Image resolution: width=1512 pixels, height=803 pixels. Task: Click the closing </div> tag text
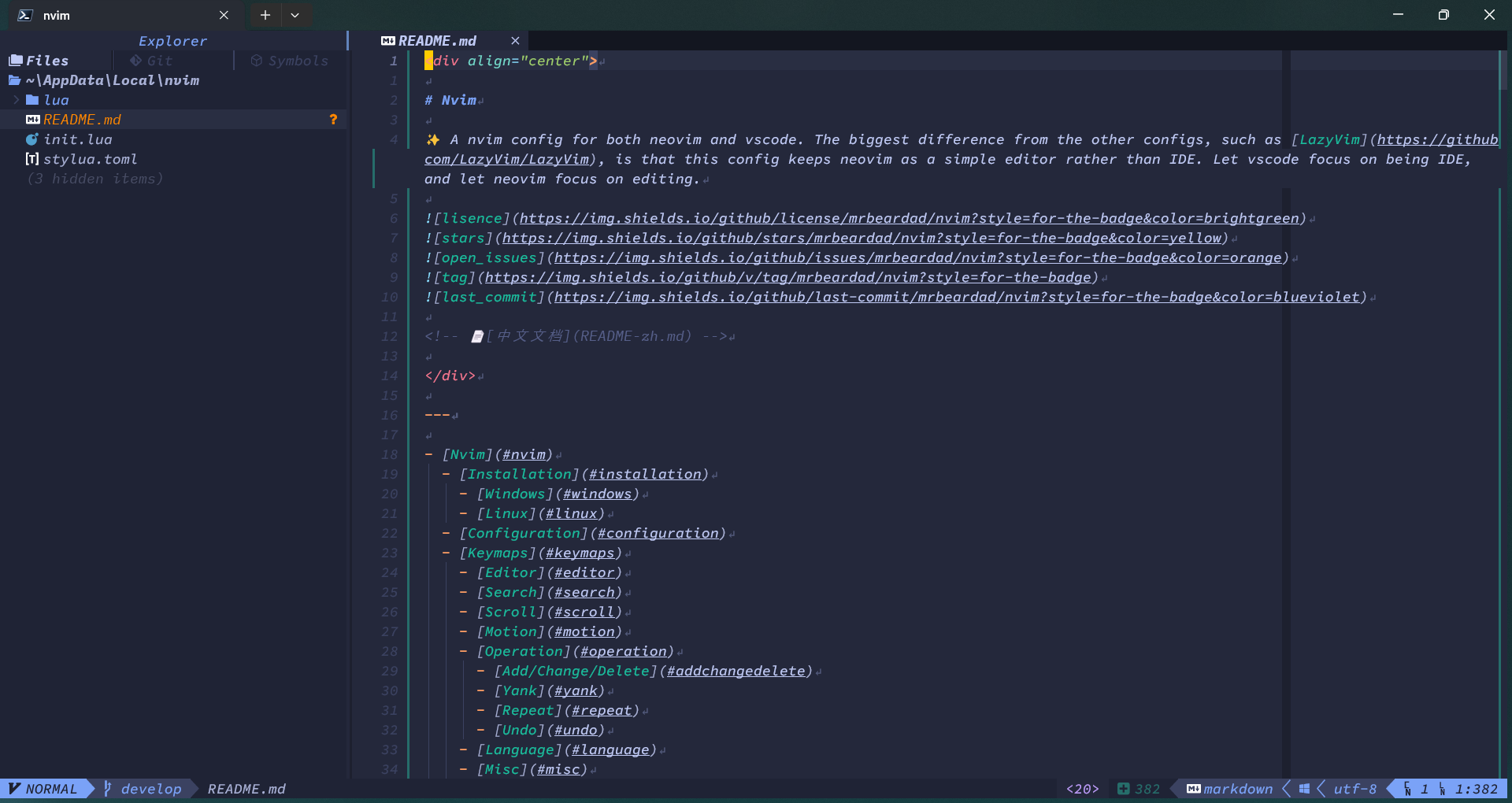click(x=450, y=376)
